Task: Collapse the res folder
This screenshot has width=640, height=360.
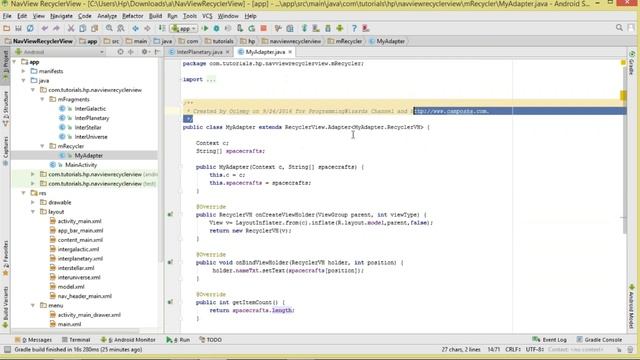Action: click(x=24, y=193)
